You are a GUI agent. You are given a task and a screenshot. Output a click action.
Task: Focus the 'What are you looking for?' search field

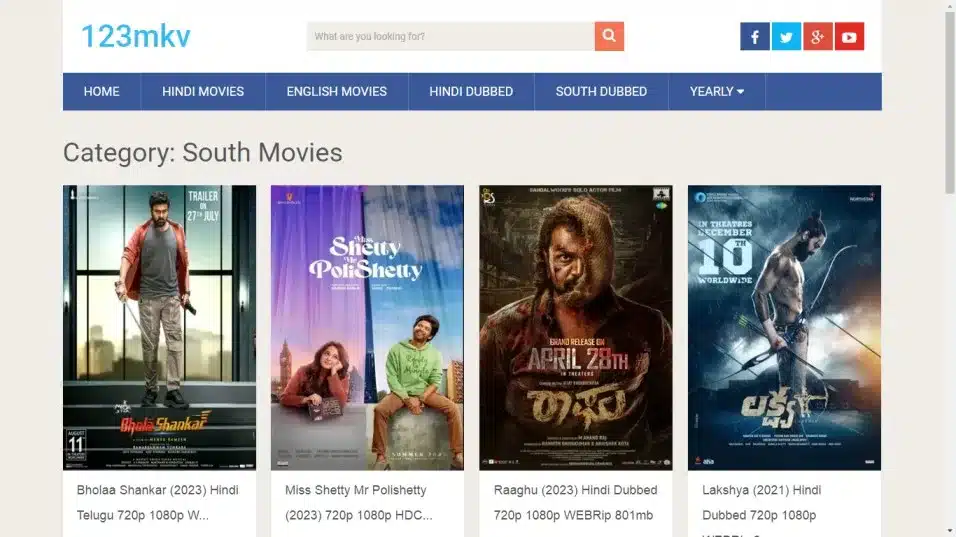pos(451,36)
